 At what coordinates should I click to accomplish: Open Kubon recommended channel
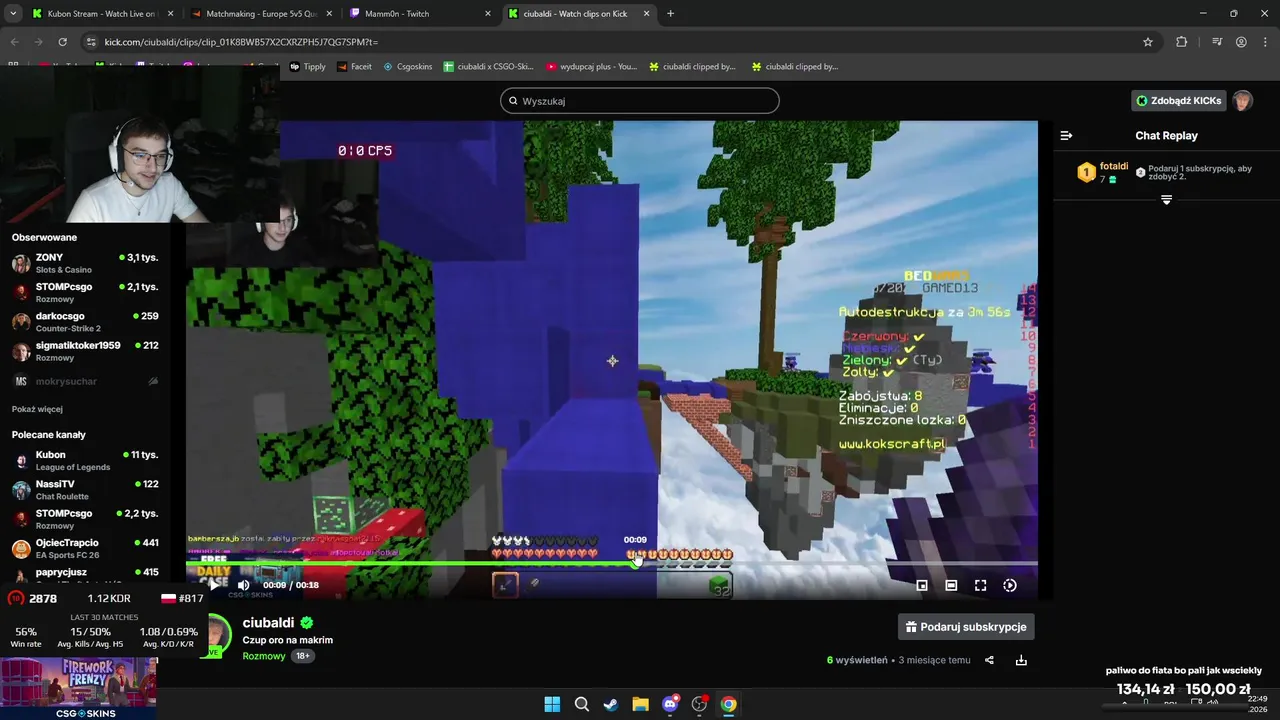pos(86,460)
